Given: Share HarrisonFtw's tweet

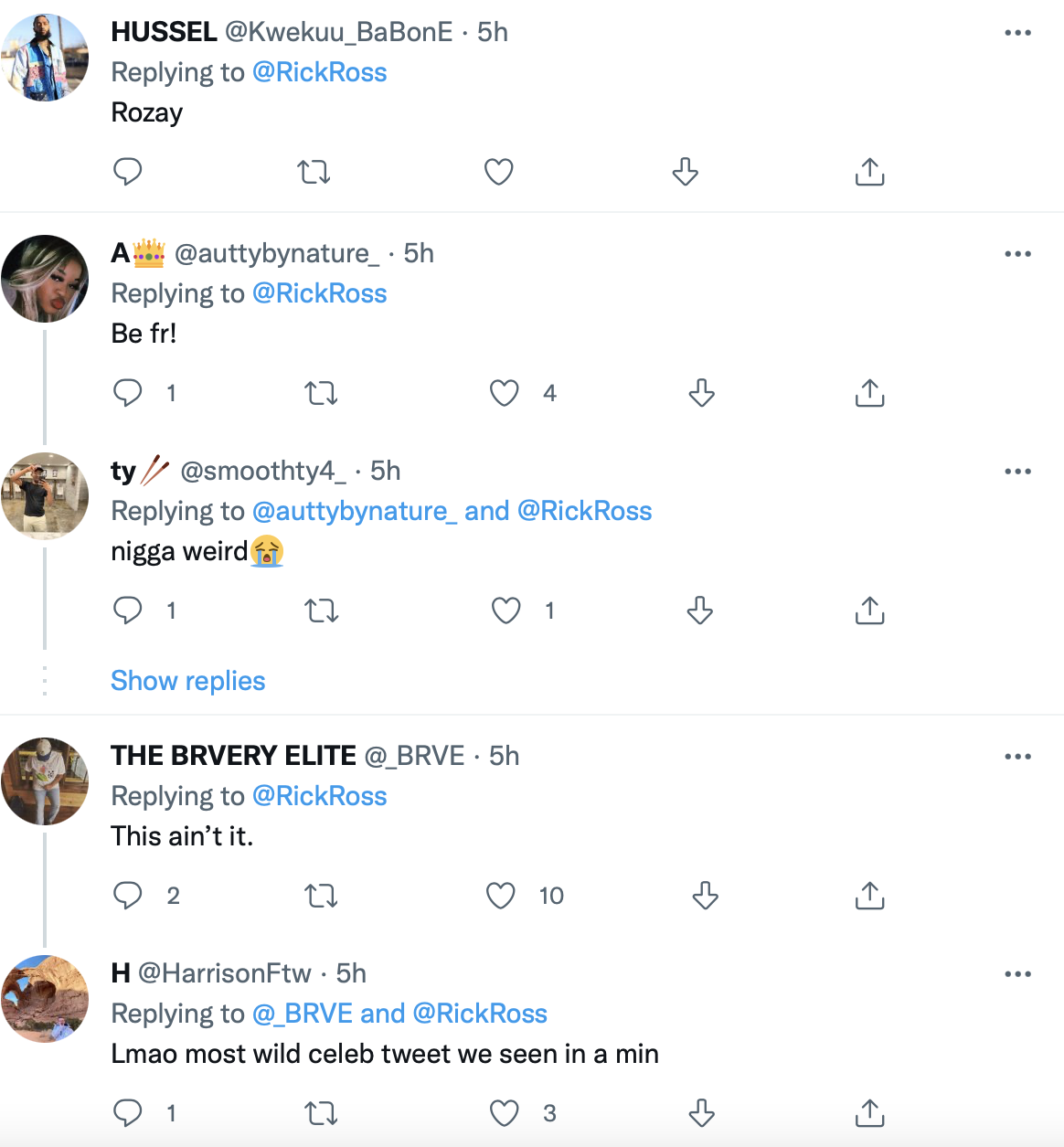Looking at the screenshot, I should tap(869, 1113).
